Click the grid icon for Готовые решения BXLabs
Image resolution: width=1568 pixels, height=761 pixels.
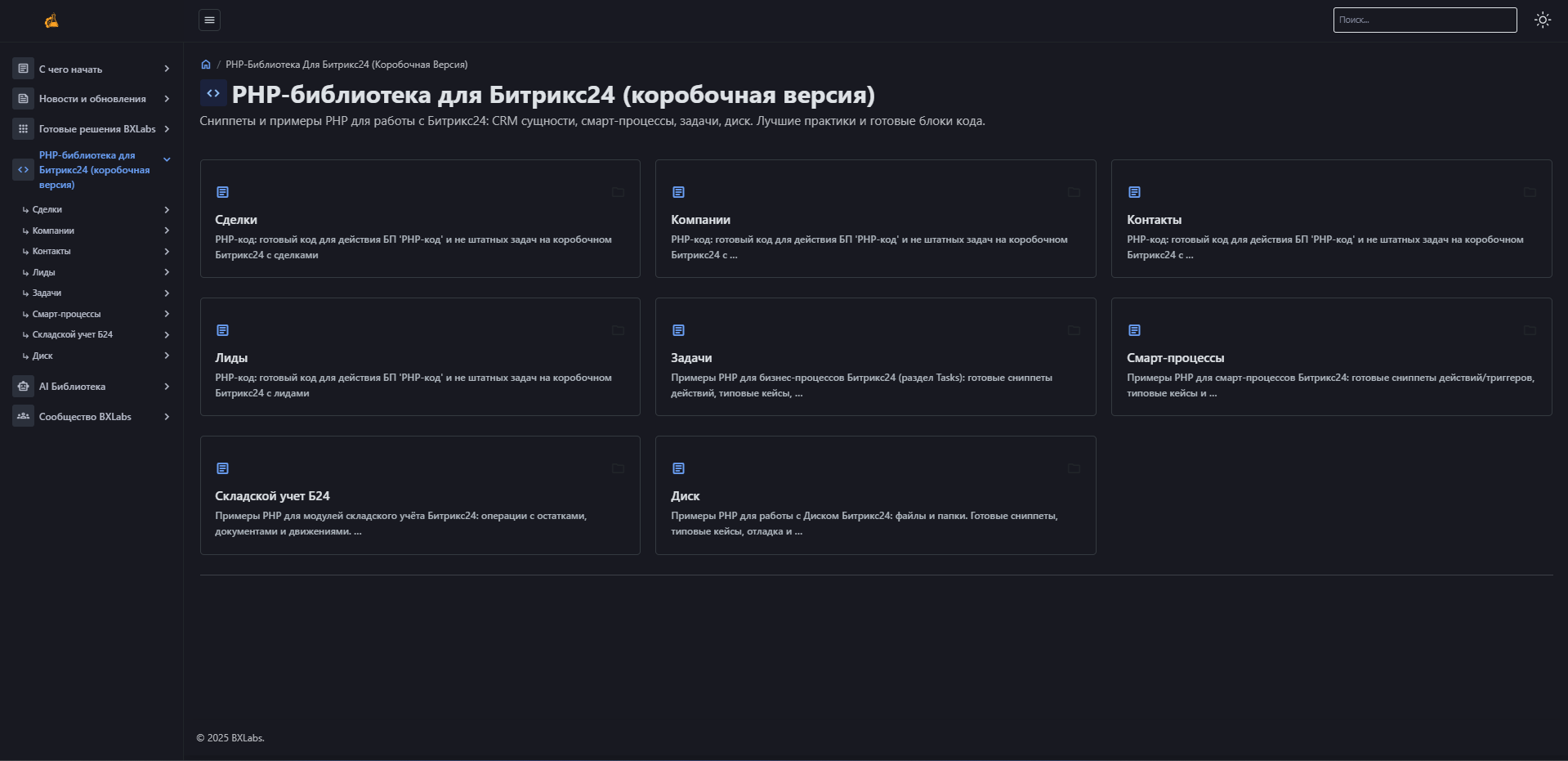point(23,128)
